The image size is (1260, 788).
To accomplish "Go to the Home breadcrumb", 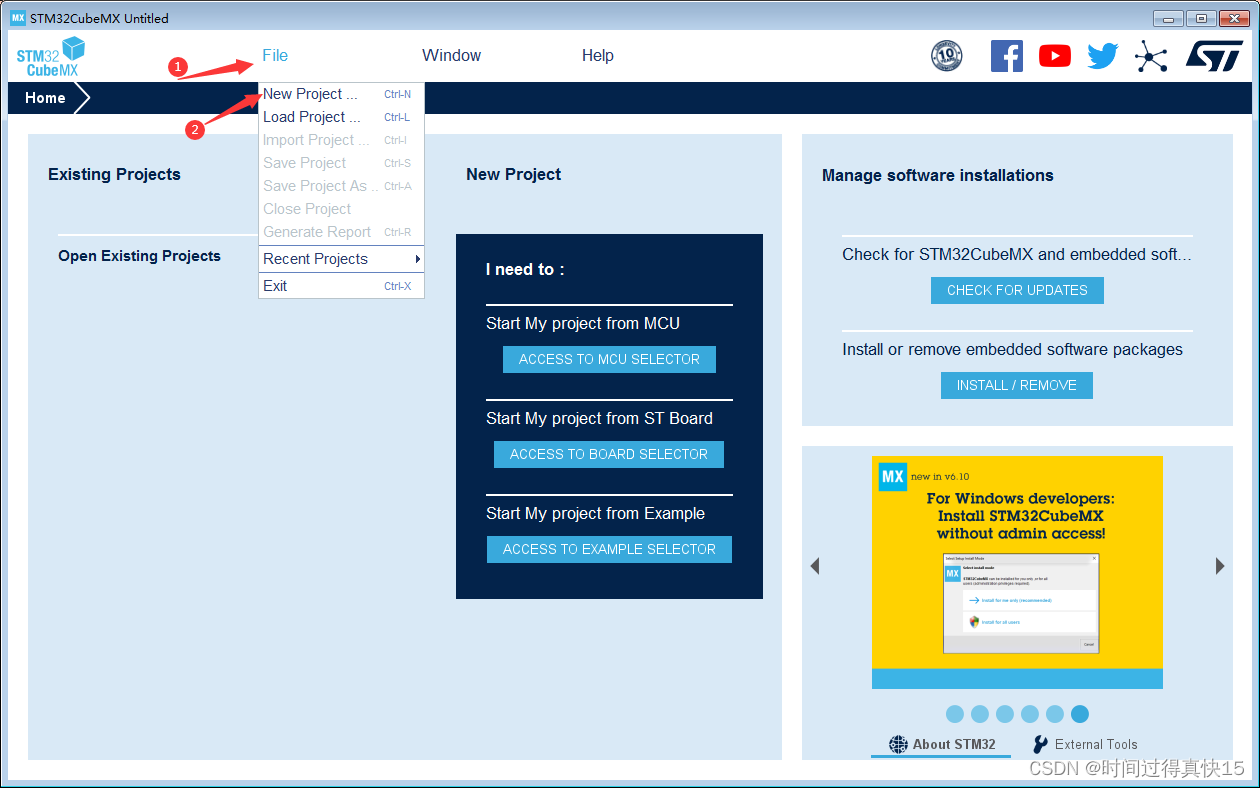I will [45, 98].
